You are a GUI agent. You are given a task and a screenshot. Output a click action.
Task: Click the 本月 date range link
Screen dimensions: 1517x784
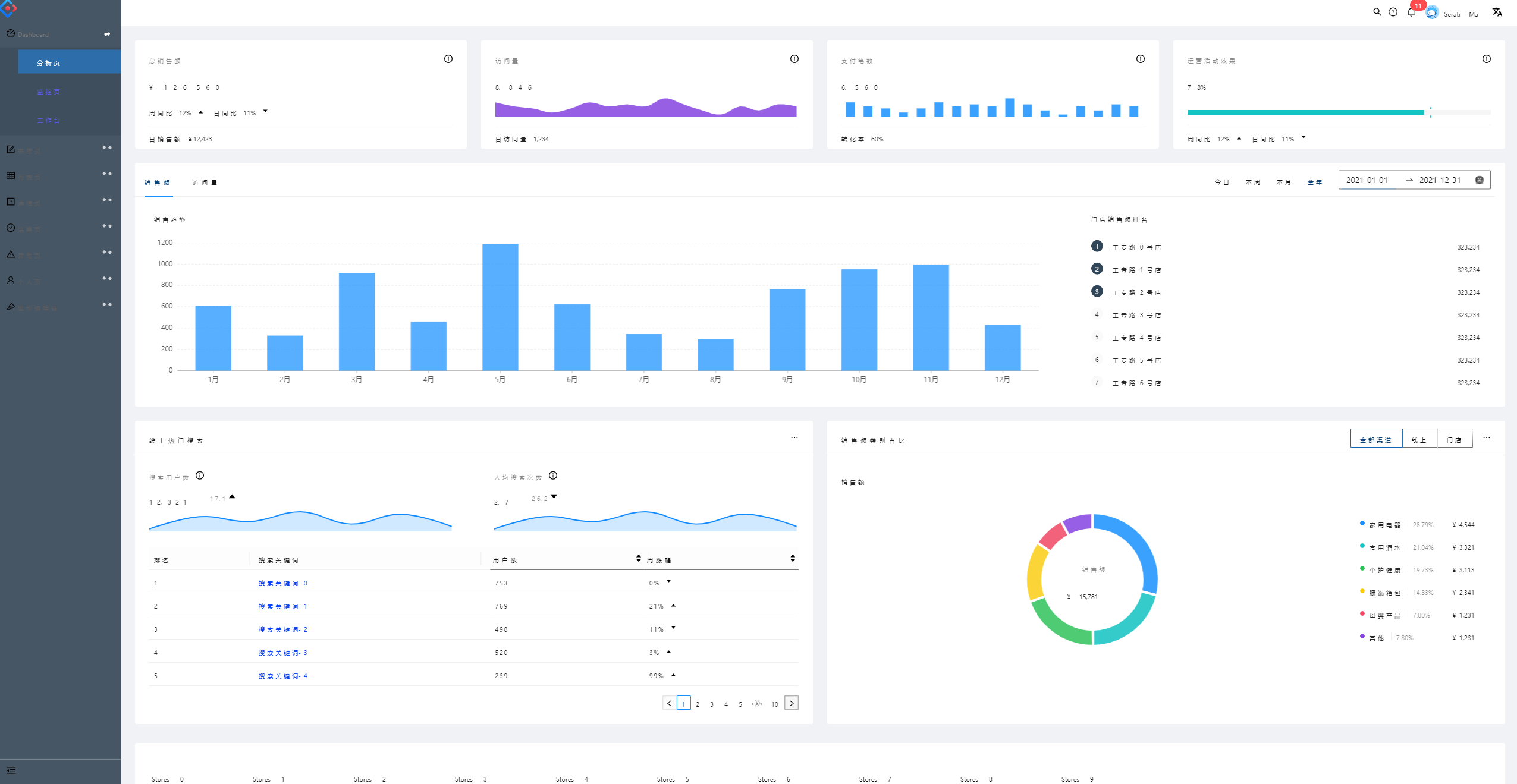point(1283,182)
